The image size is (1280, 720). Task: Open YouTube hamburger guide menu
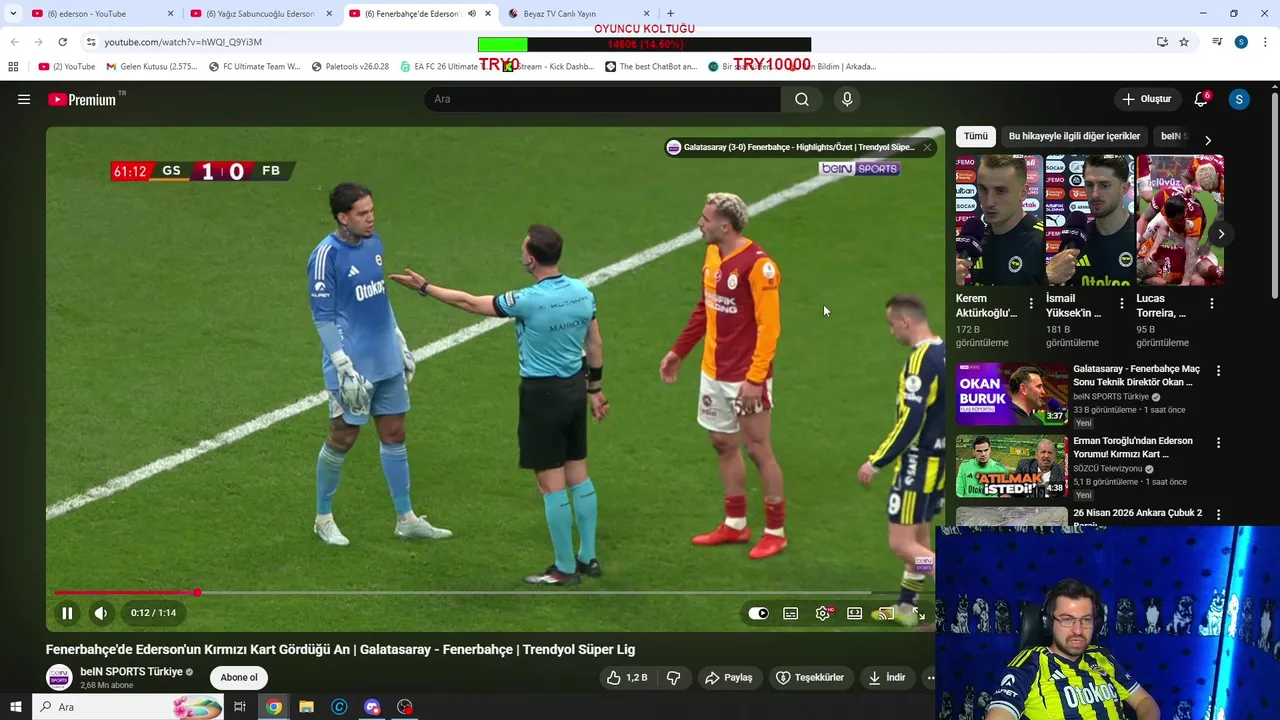pos(24,99)
